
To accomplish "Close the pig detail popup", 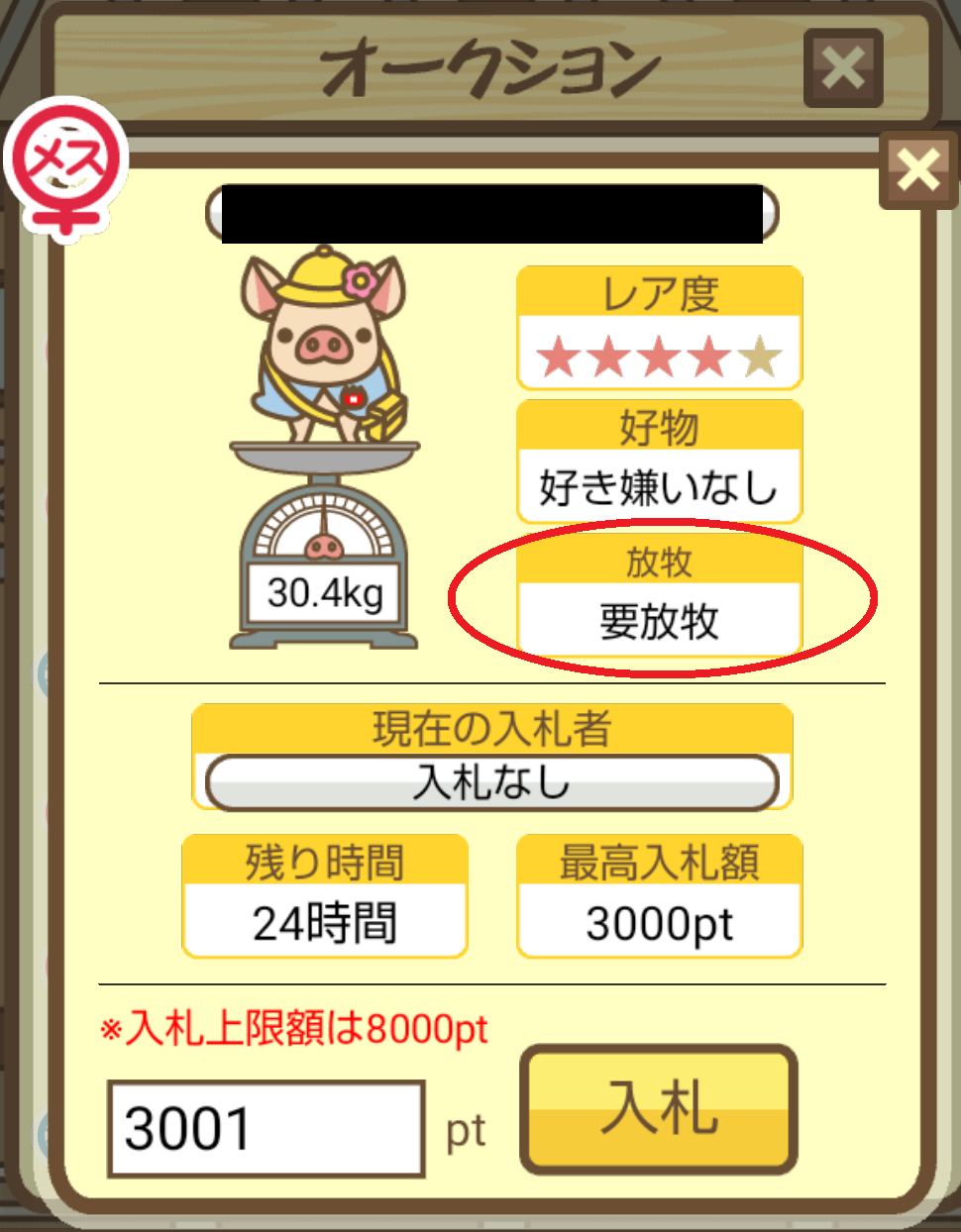I will (918, 169).
